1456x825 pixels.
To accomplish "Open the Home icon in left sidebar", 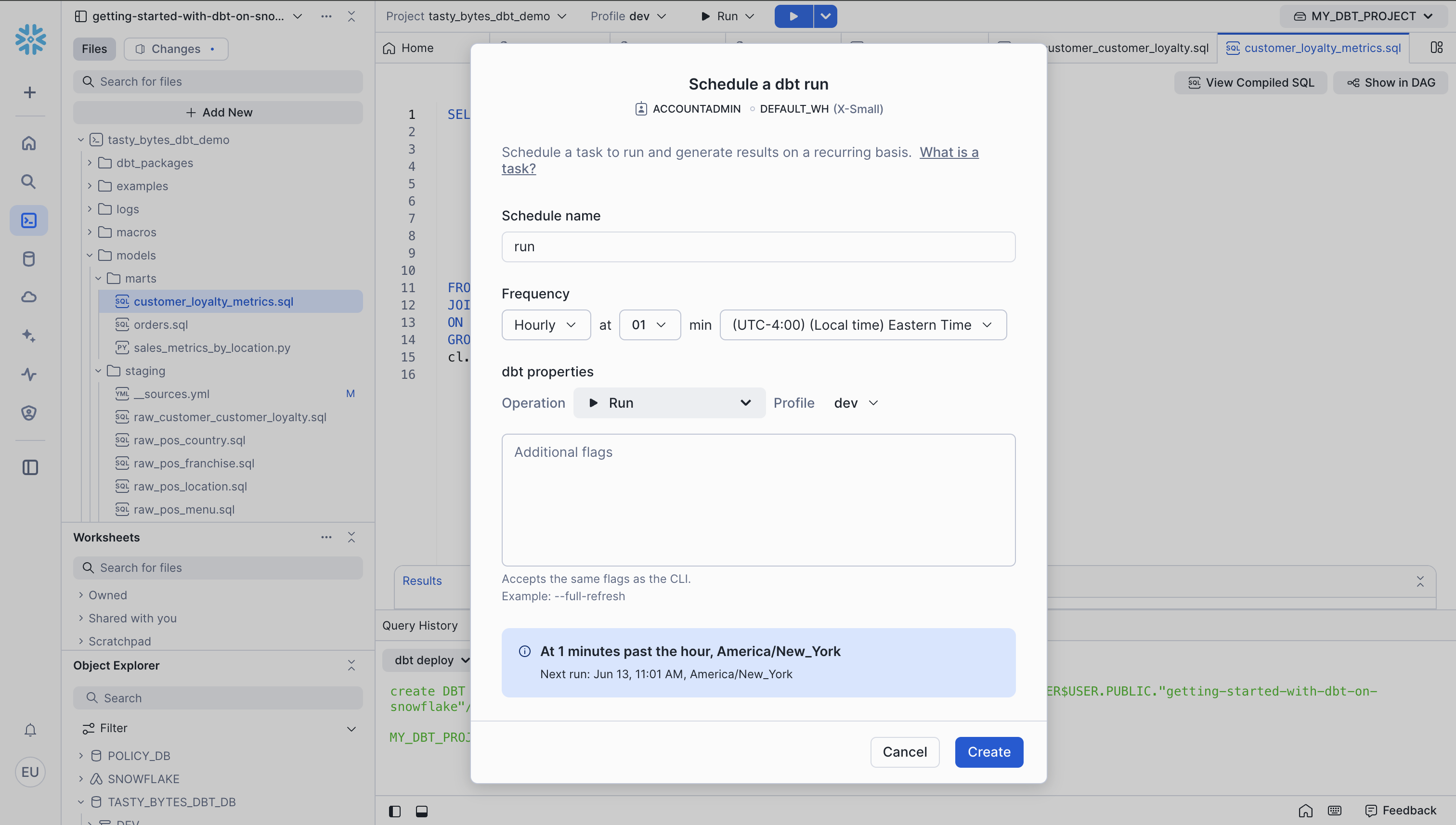I will tap(29, 143).
